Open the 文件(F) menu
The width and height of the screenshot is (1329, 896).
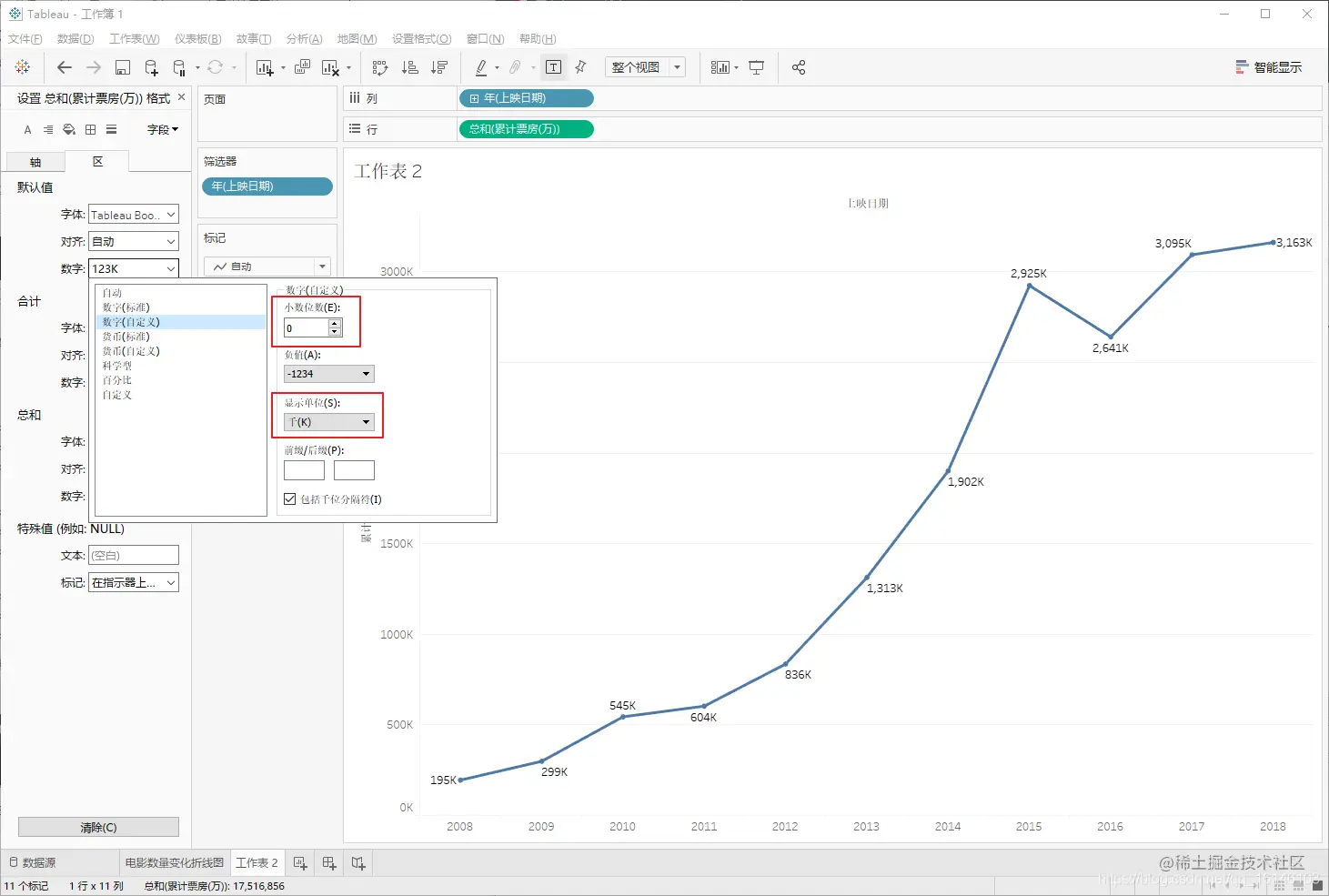(x=25, y=39)
